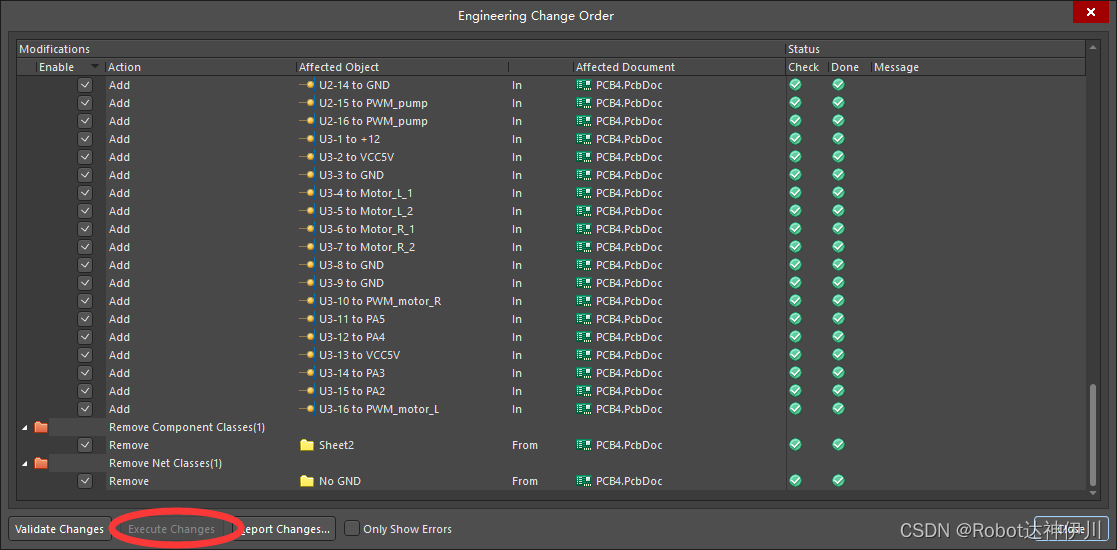Click the pin icon for U2-14 to GND
Image resolution: width=1117 pixels, height=550 pixels.
click(x=307, y=85)
